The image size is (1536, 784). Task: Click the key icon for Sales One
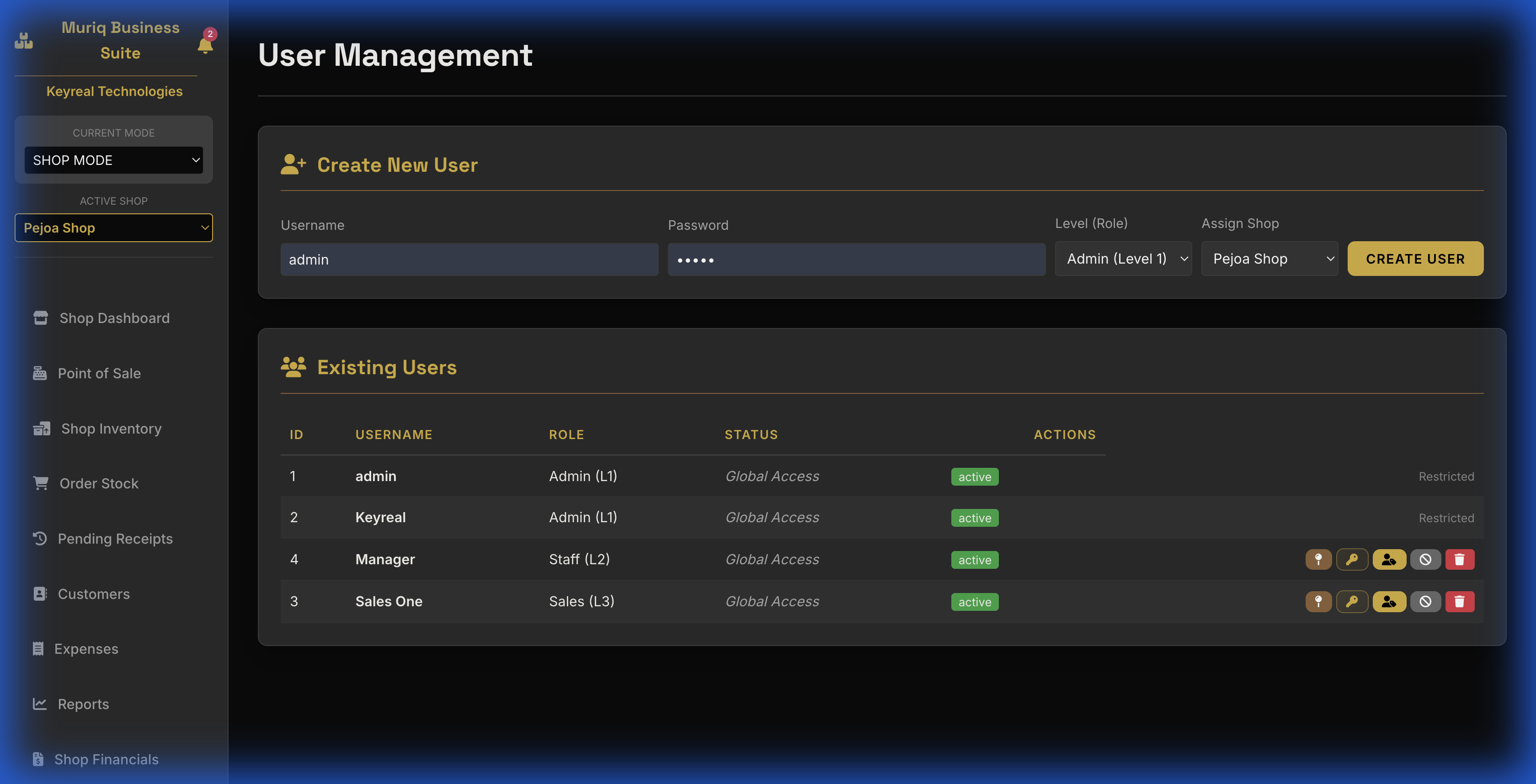[1352, 602]
